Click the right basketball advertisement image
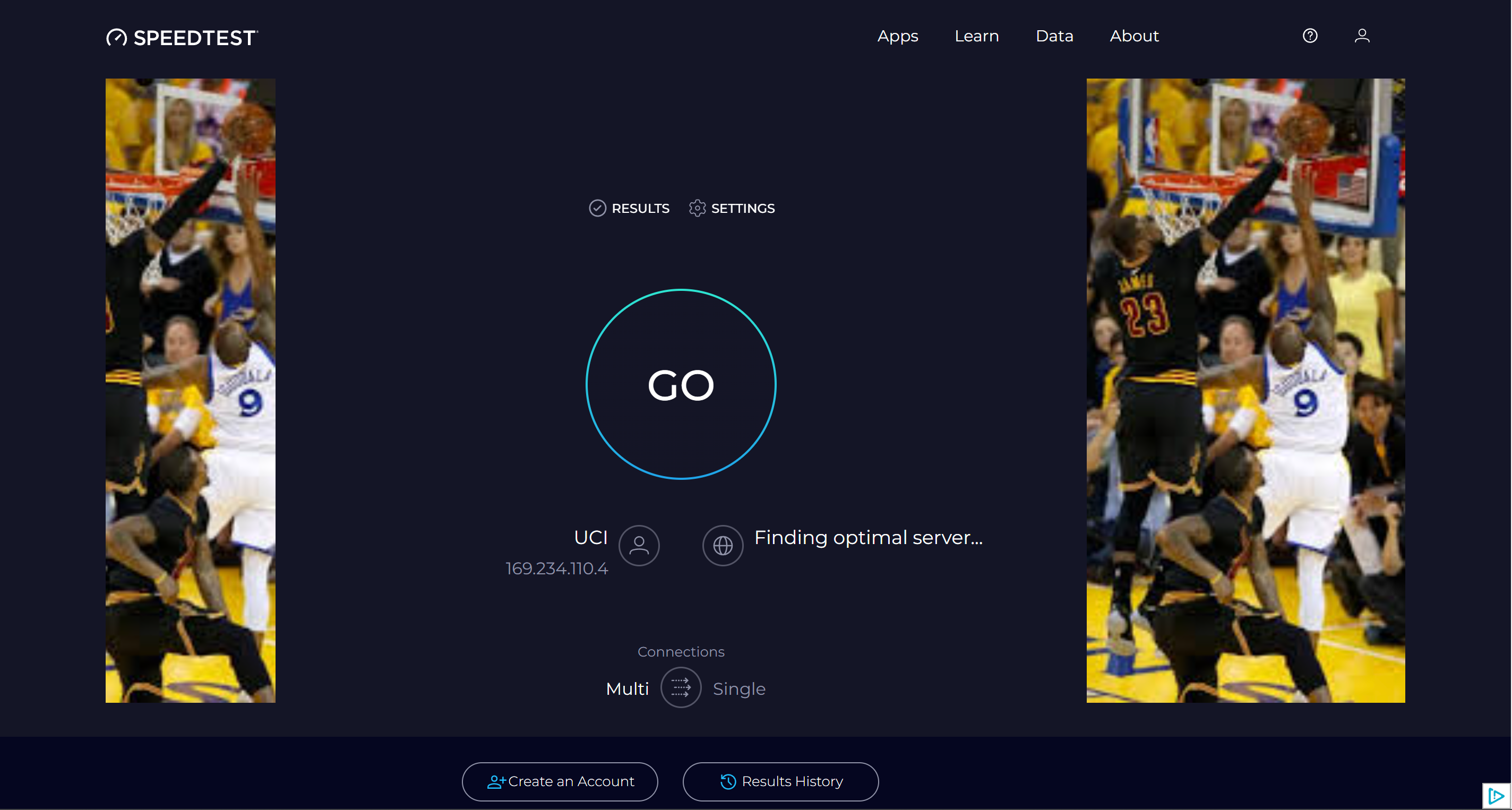This screenshot has width=1512, height=810. coord(1245,390)
